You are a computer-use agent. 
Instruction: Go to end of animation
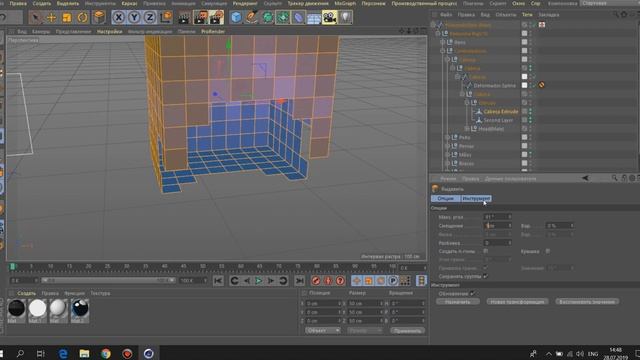300,280
